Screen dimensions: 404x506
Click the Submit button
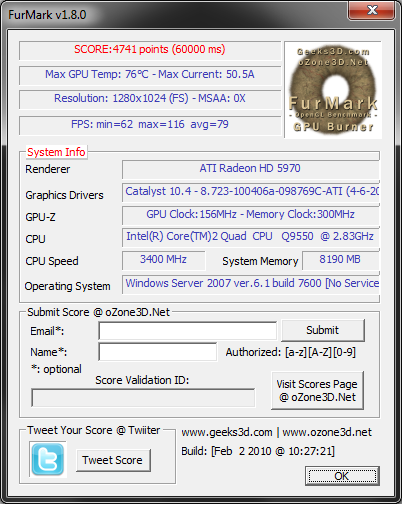point(323,330)
